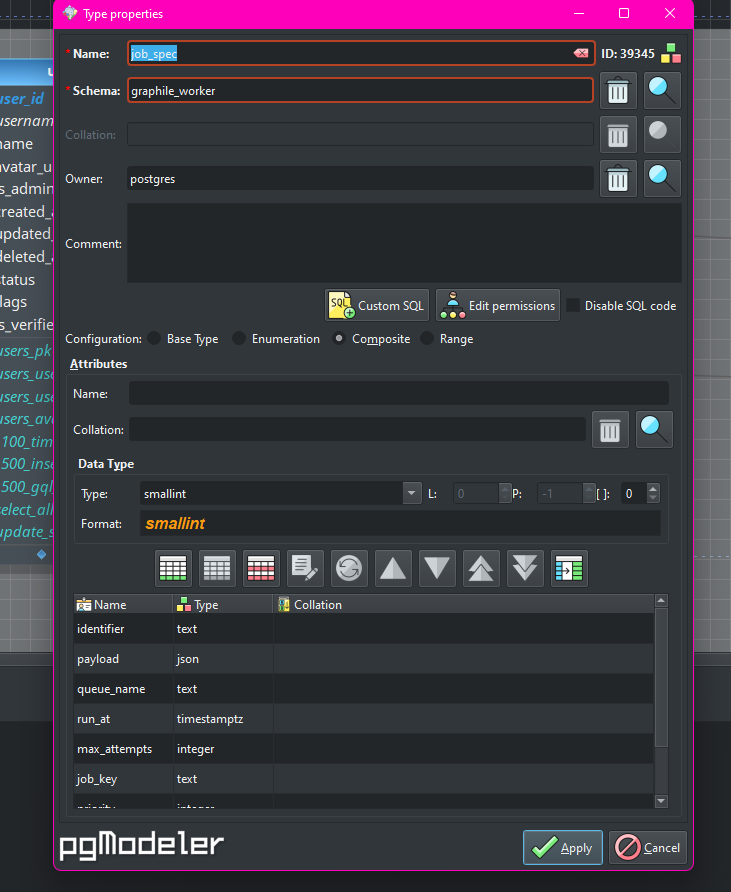
Task: Tick the Disable SQL code checkbox
Action: point(573,305)
